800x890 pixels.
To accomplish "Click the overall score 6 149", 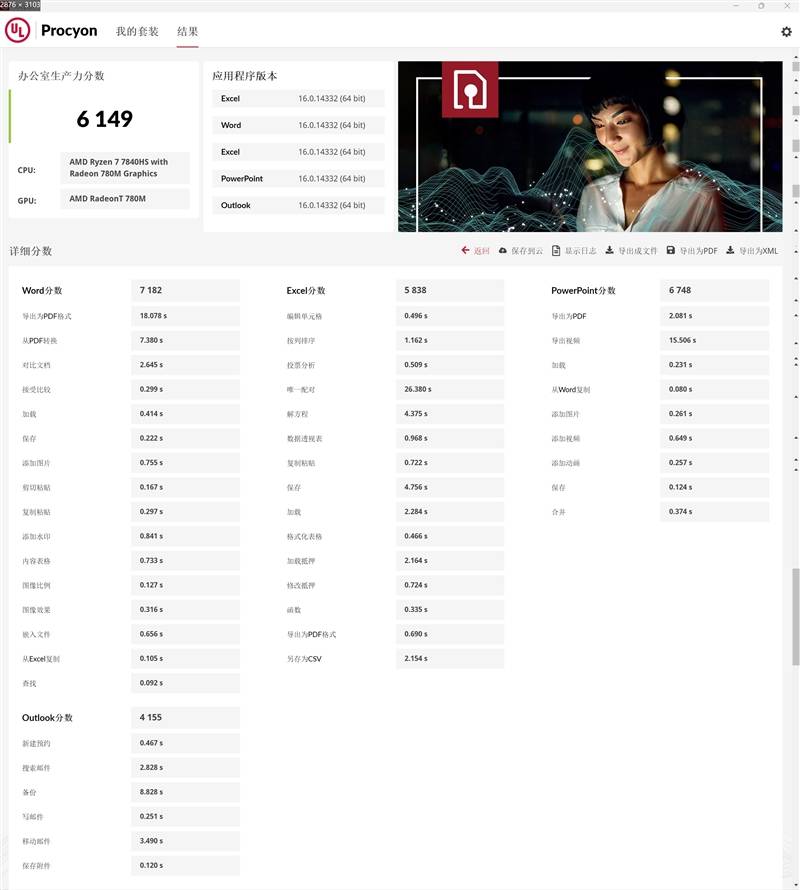I will click(105, 119).
